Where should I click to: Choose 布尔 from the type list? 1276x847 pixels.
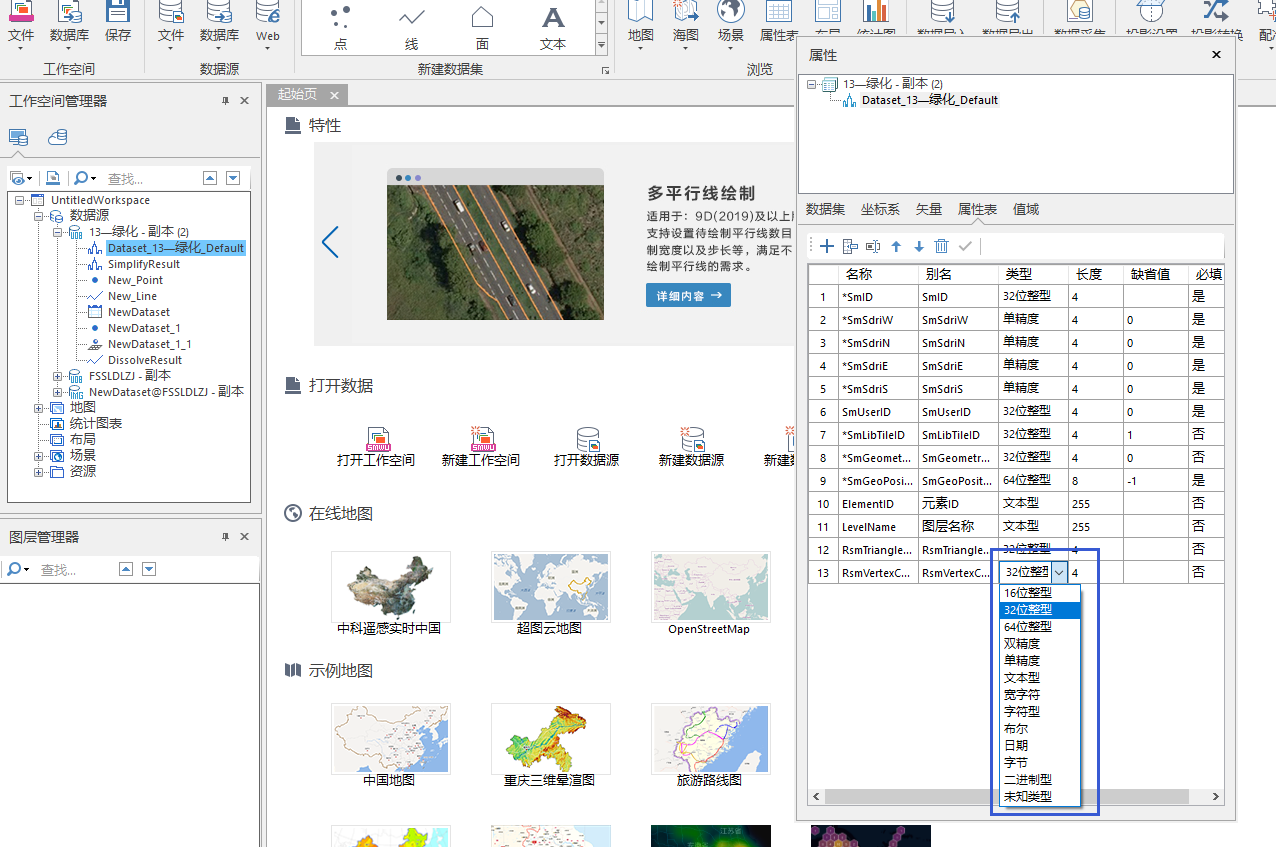click(x=1040, y=729)
